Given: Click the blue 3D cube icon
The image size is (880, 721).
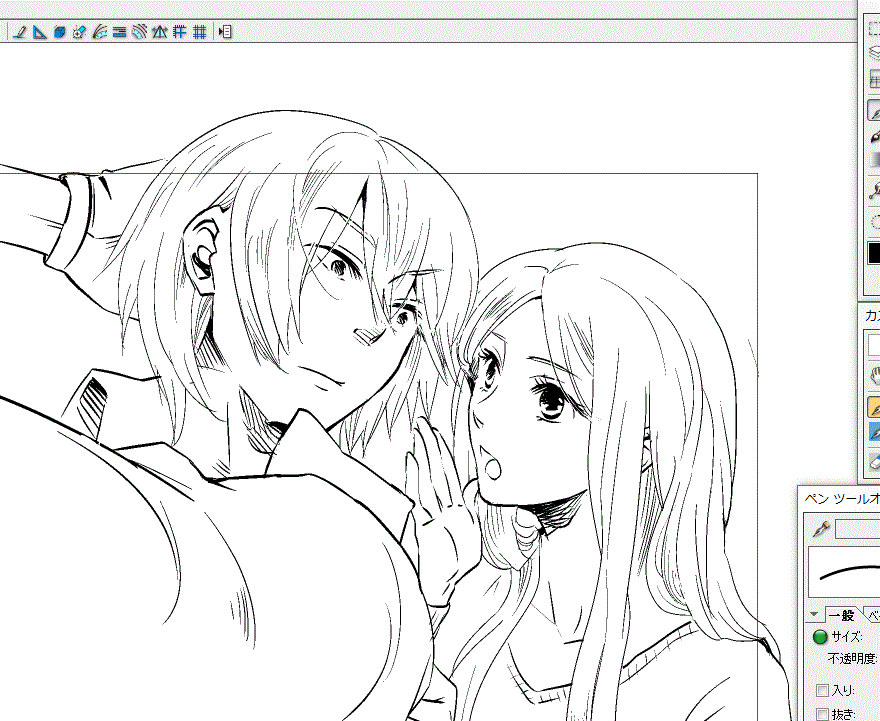Looking at the screenshot, I should (x=59, y=32).
